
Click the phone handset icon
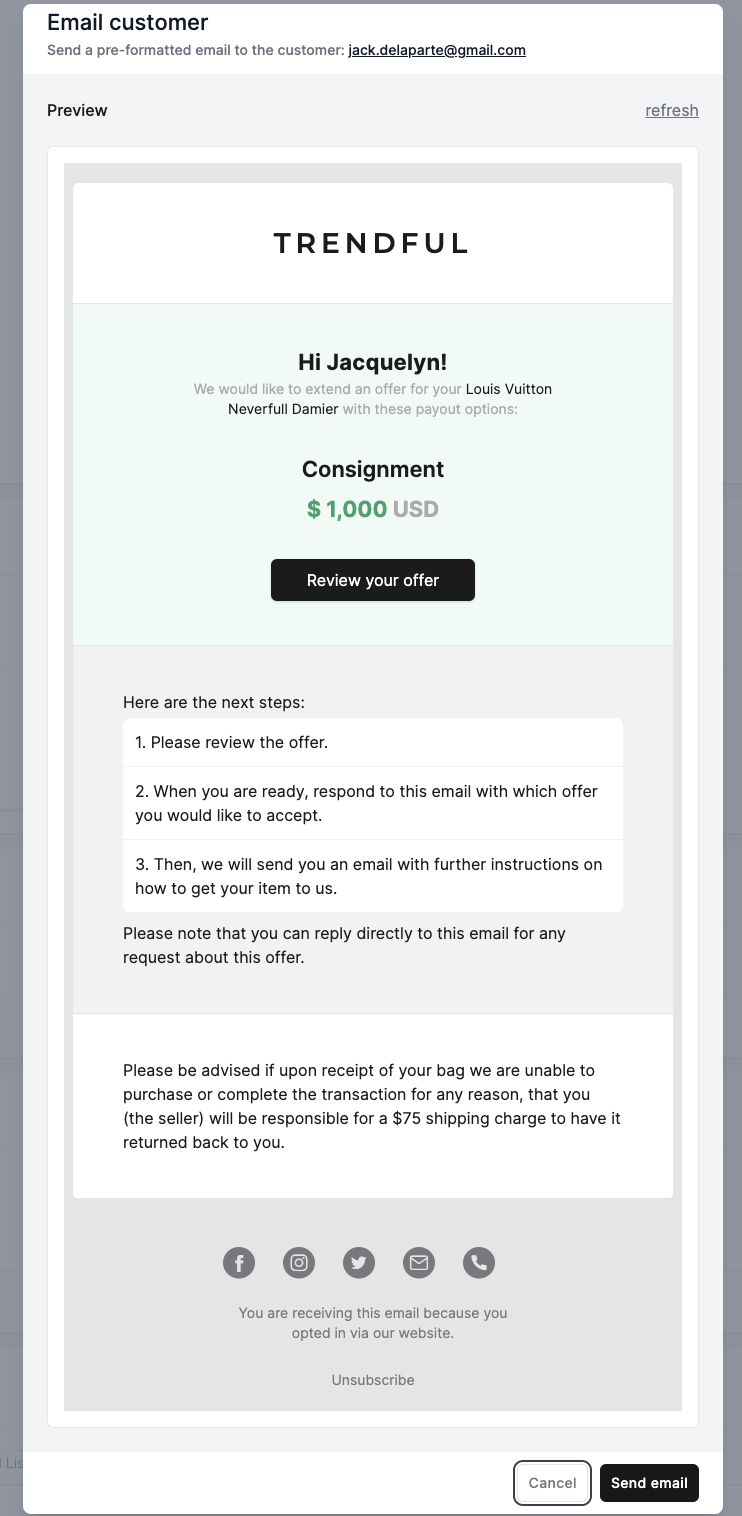pyautogui.click(x=479, y=1262)
